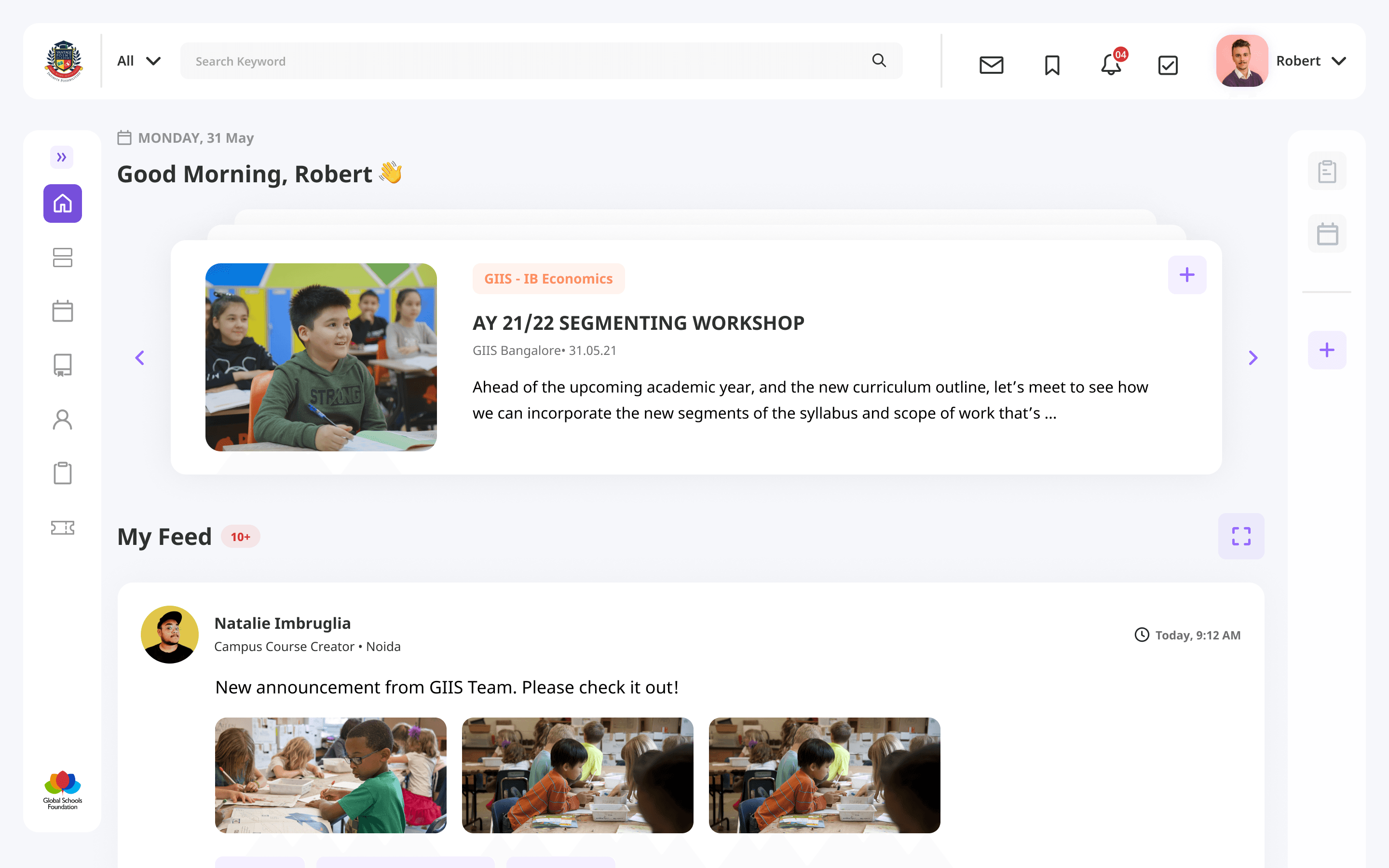Open the profile icon in left sidebar

pyautogui.click(x=63, y=419)
